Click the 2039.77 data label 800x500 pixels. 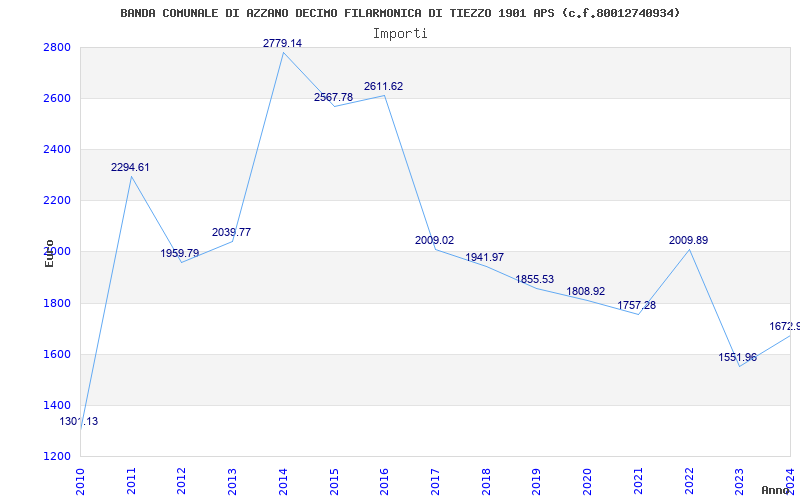tap(231, 232)
